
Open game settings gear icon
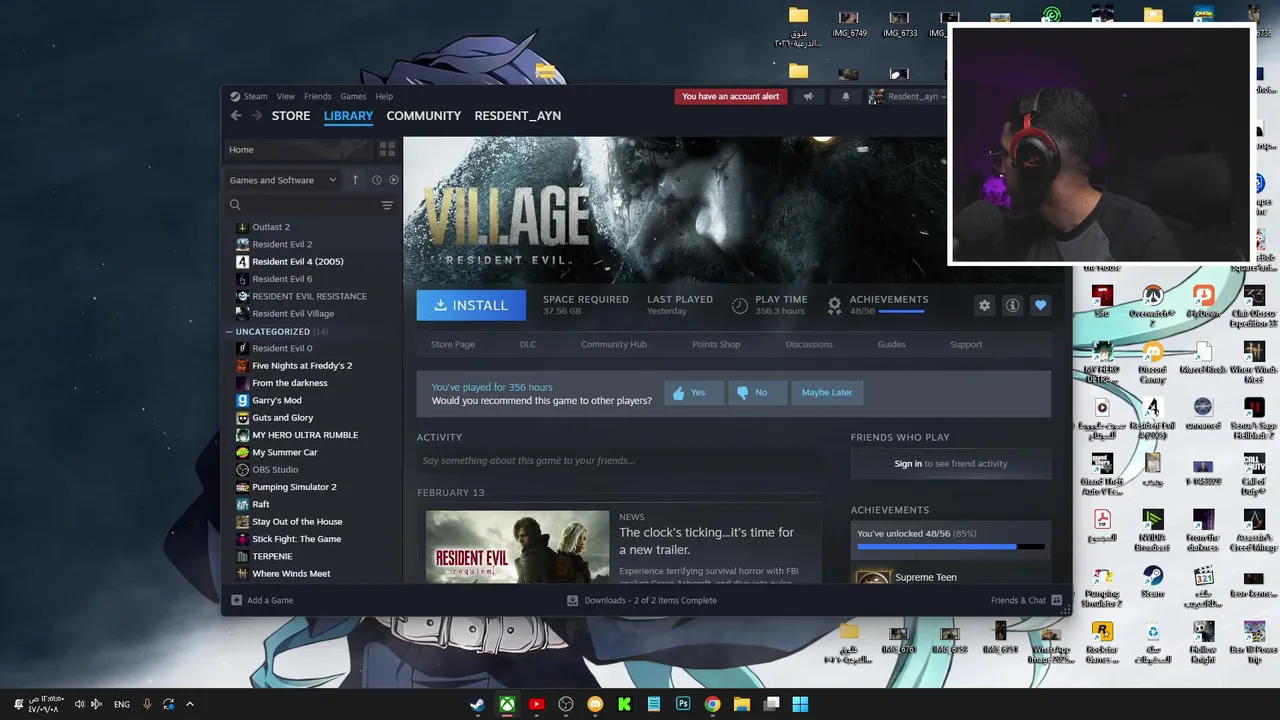point(985,305)
